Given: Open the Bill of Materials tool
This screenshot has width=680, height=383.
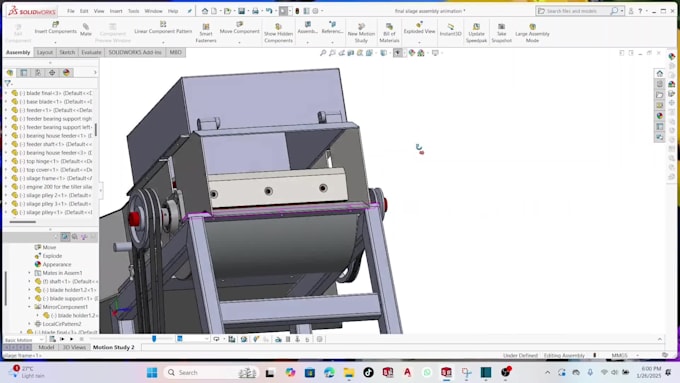Looking at the screenshot, I should coord(389,33).
